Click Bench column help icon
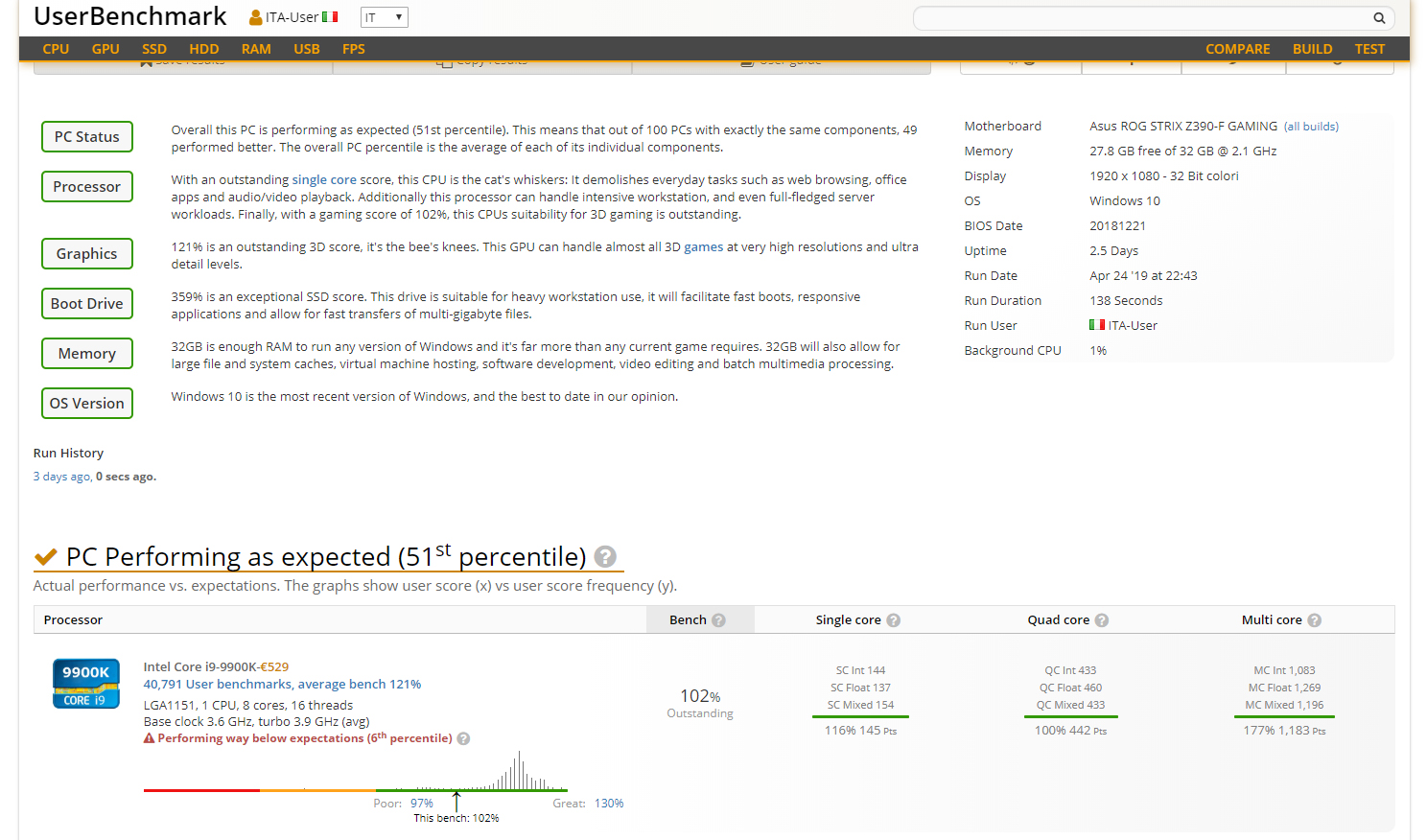The width and height of the screenshot is (1427, 840). (x=719, y=620)
